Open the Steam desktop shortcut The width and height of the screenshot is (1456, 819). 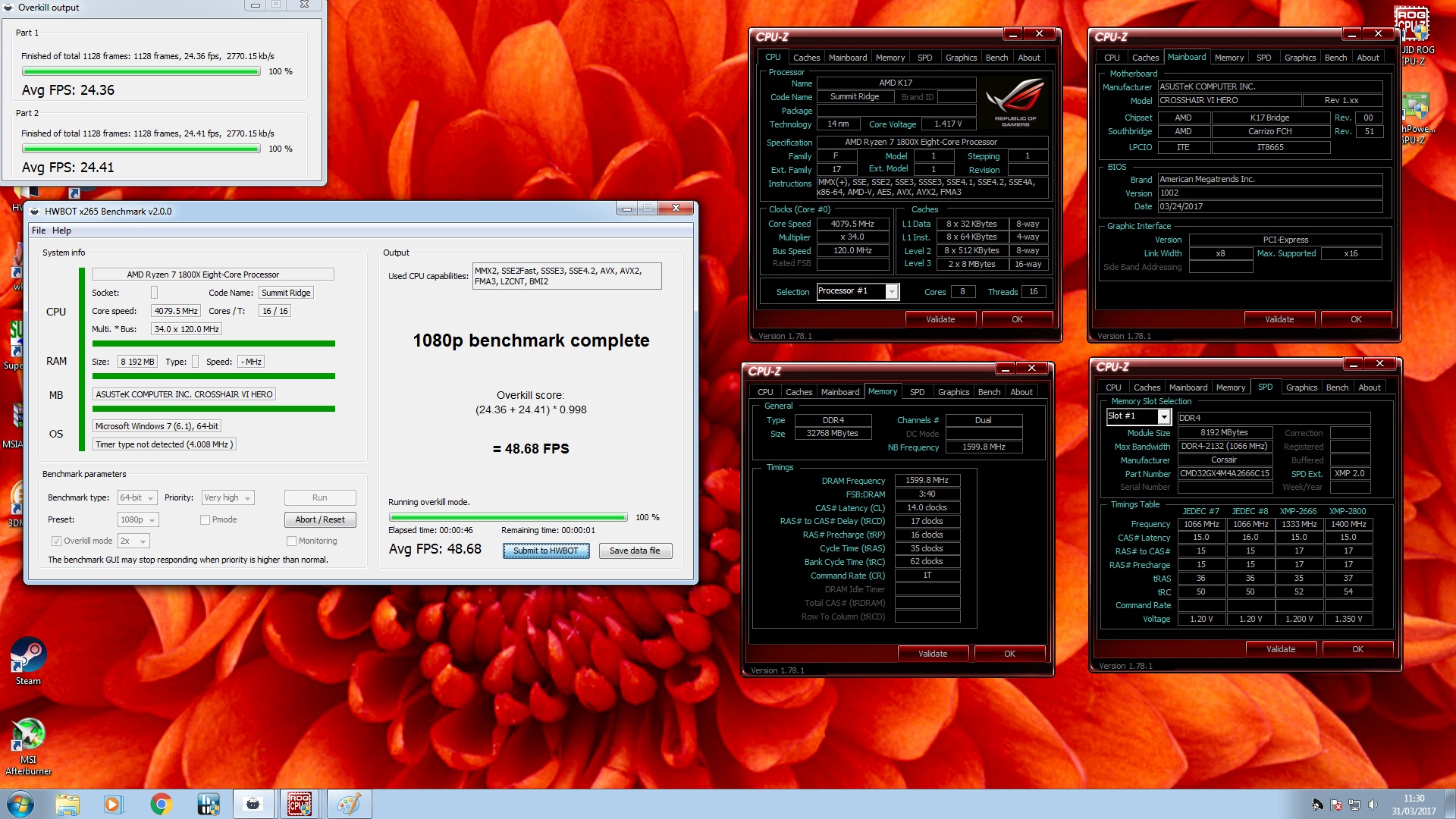point(28,661)
